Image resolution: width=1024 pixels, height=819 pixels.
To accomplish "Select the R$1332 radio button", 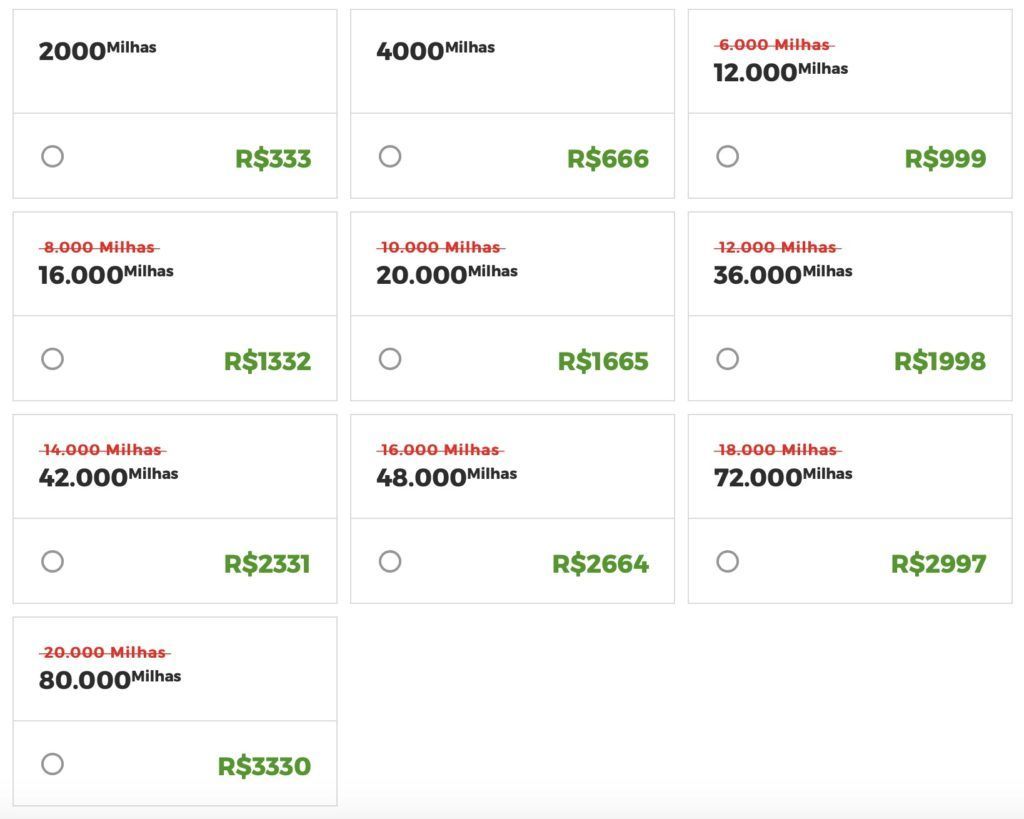I will pyautogui.click(x=52, y=359).
